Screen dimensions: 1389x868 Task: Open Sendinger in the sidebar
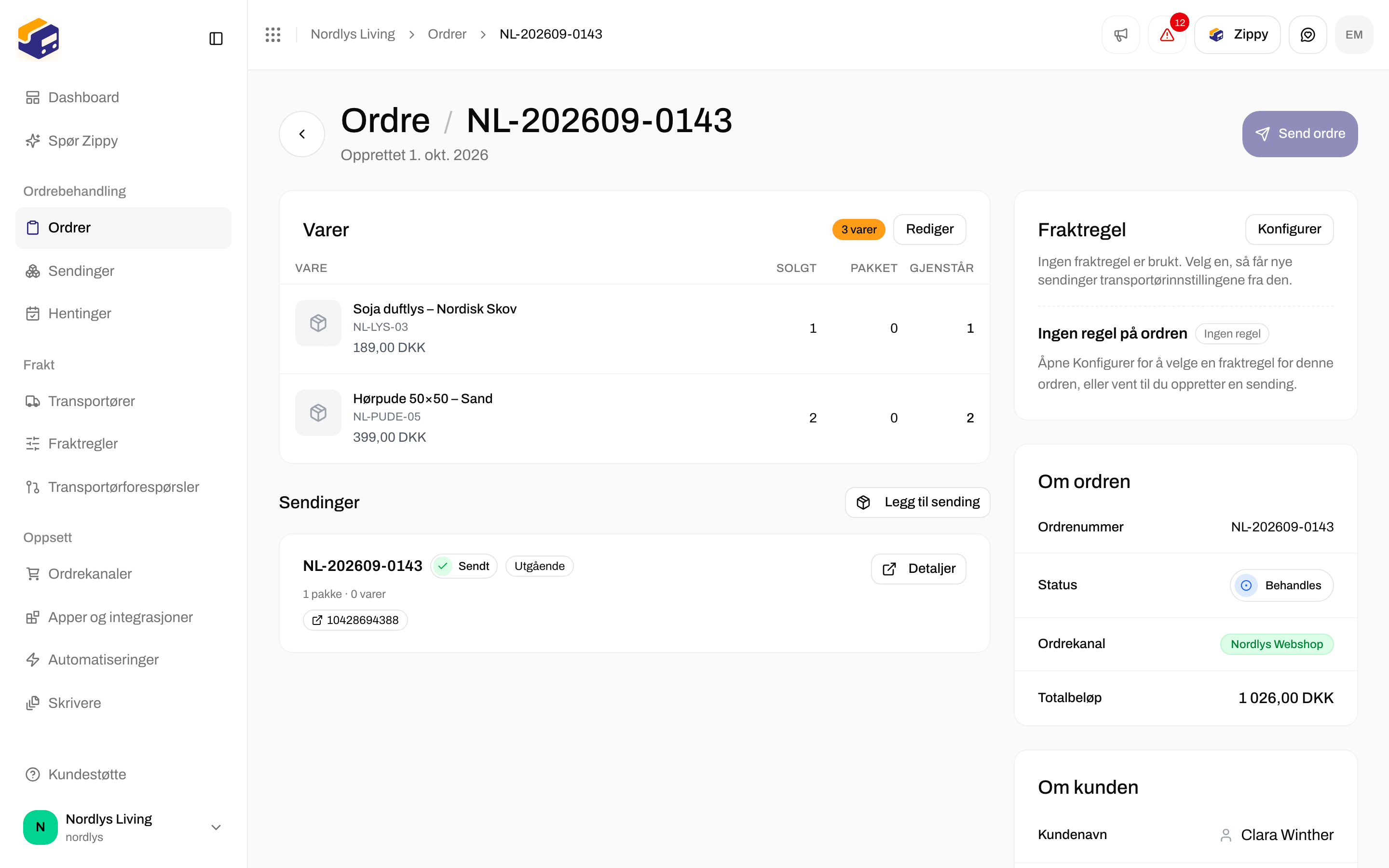[123, 271]
